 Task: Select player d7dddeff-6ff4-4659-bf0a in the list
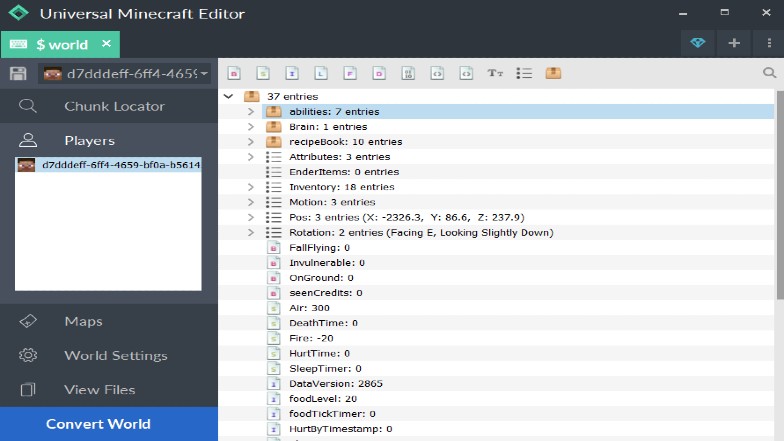click(x=108, y=164)
